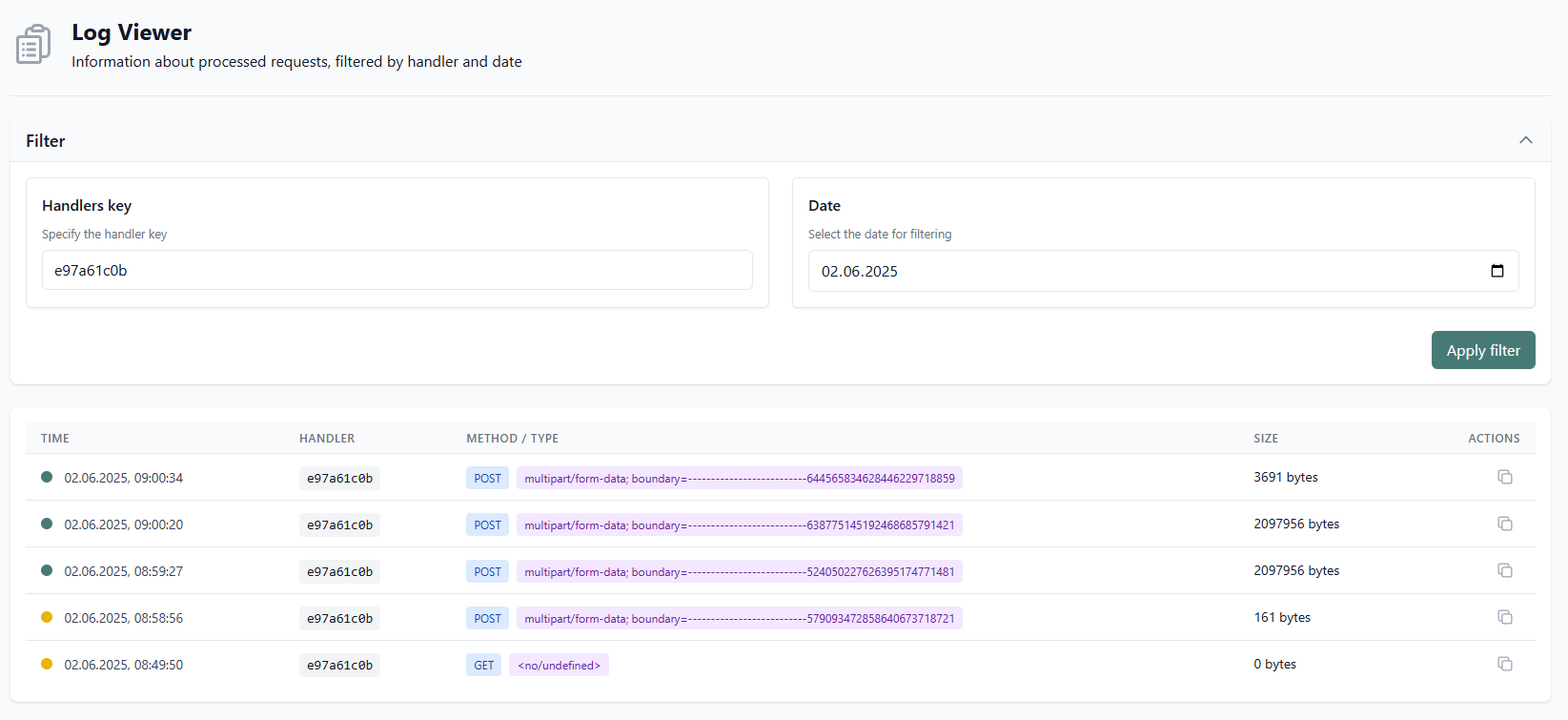Click the 'Select the date for filtering' hint
The width and height of the screenshot is (1568, 720).
880,234
